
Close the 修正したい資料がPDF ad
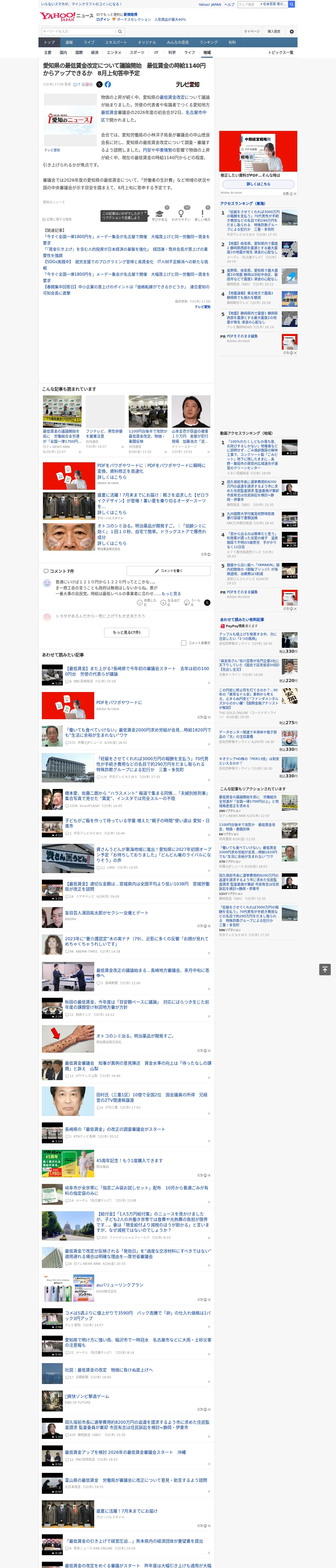295,194
